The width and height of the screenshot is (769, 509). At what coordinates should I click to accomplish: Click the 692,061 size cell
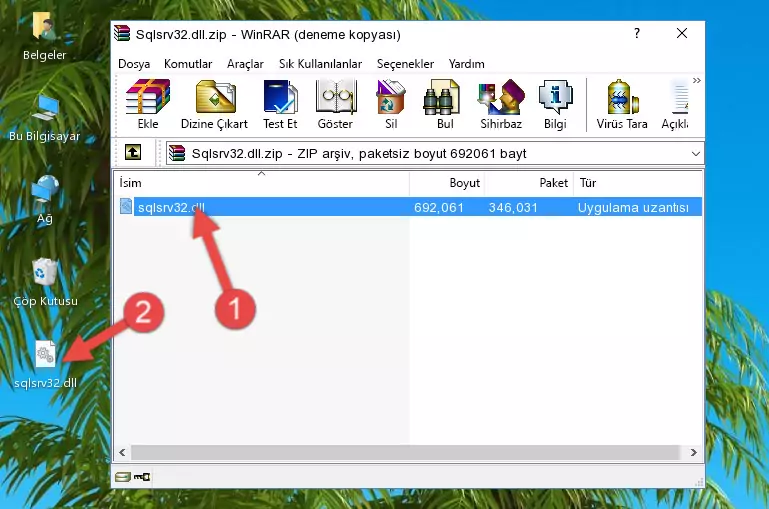pyautogui.click(x=438, y=207)
